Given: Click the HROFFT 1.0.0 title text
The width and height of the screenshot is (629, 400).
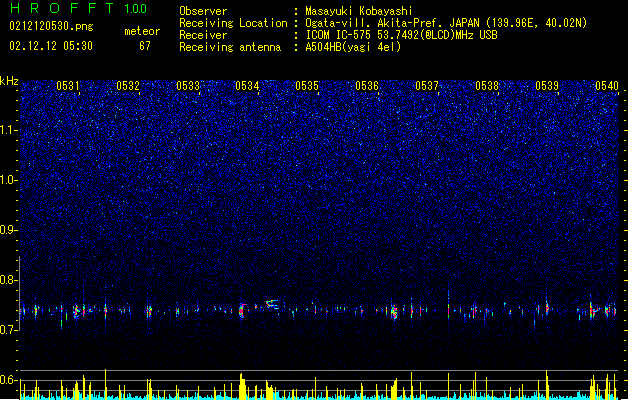Looking at the screenshot, I should (78, 8).
